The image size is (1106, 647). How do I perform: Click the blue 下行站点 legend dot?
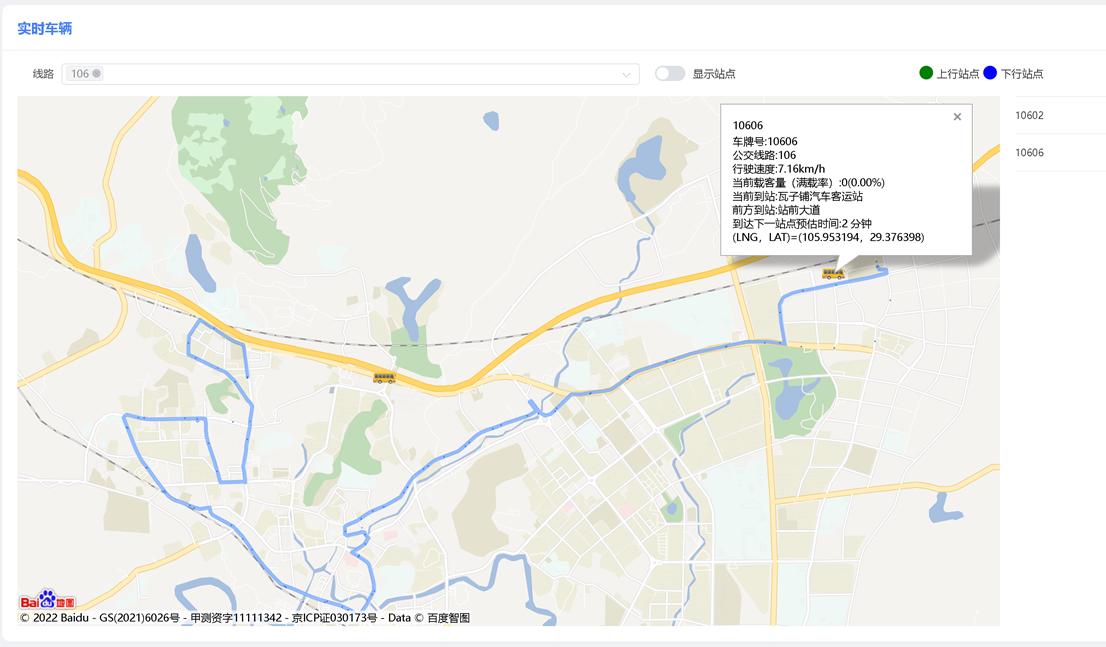point(990,72)
